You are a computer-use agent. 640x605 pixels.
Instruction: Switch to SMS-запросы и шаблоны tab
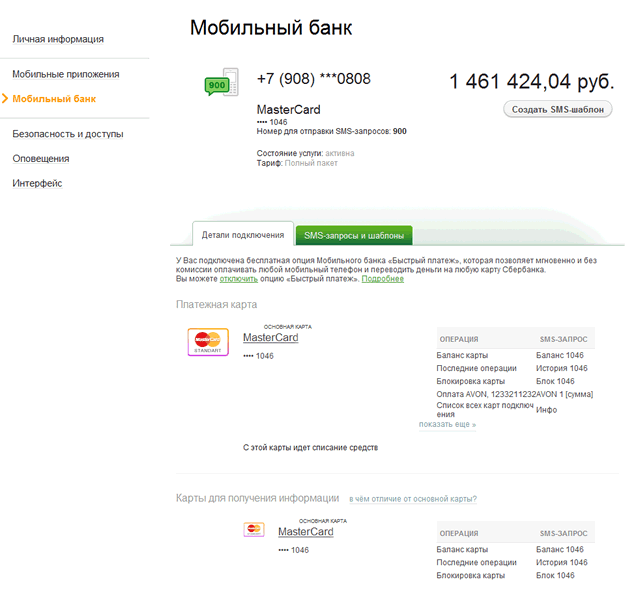point(354,236)
